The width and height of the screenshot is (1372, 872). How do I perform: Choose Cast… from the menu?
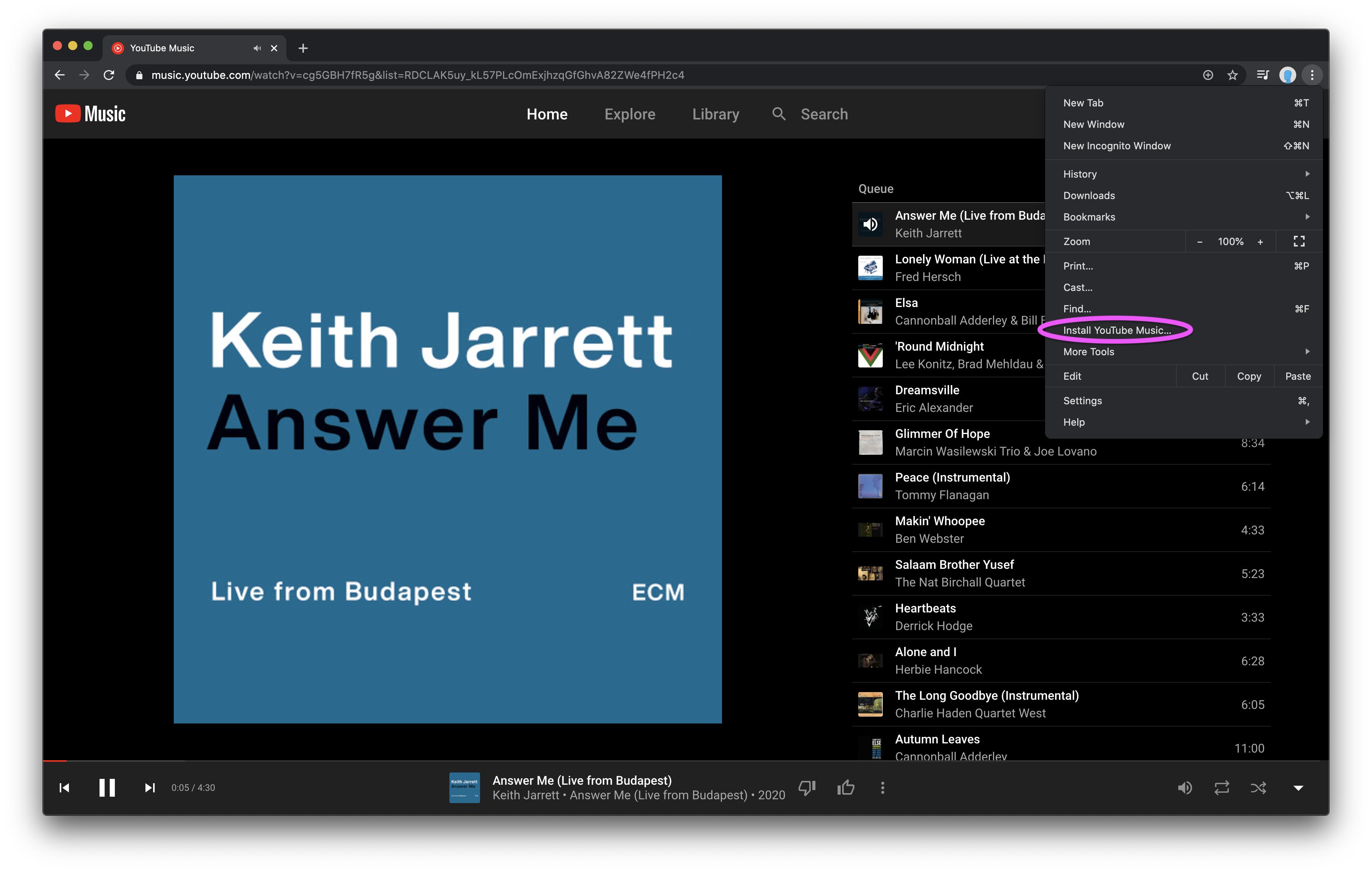1184,287
